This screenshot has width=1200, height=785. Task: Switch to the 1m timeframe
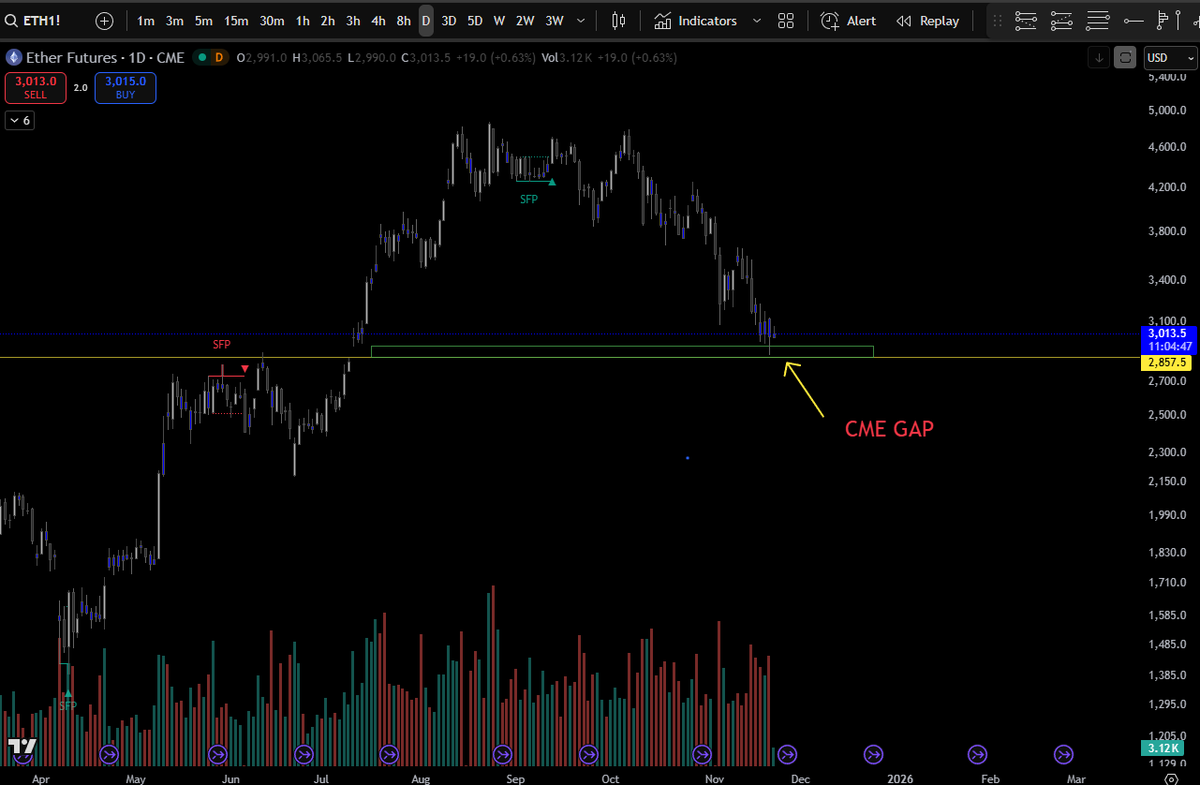146,20
